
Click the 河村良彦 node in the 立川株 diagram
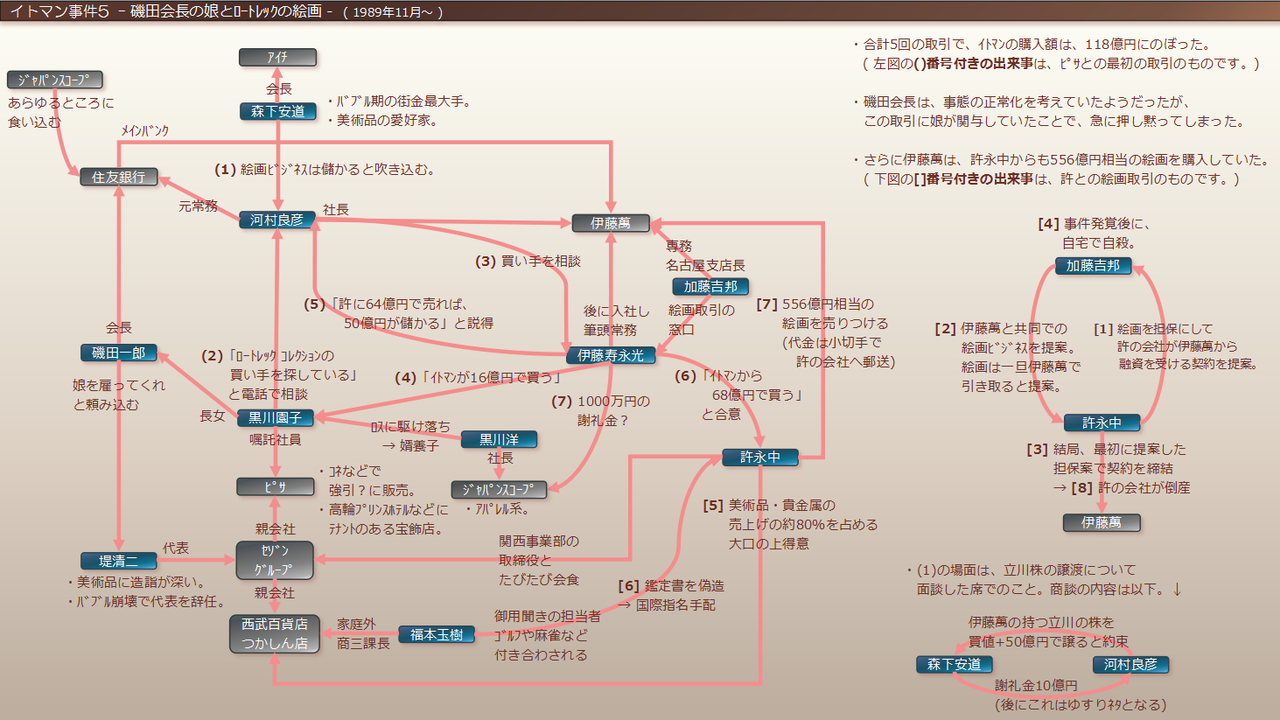click(1130, 664)
